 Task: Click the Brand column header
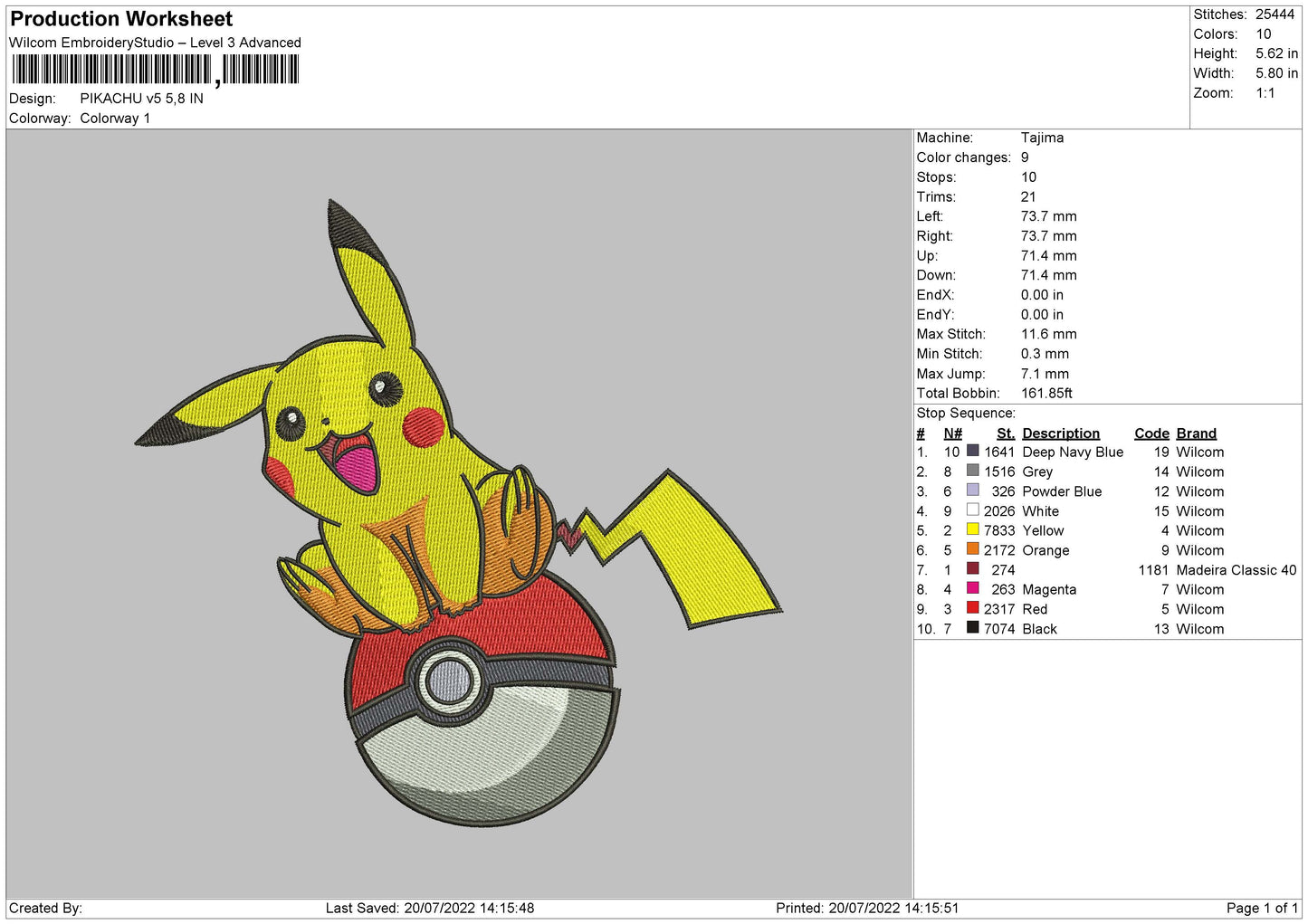coord(1196,433)
